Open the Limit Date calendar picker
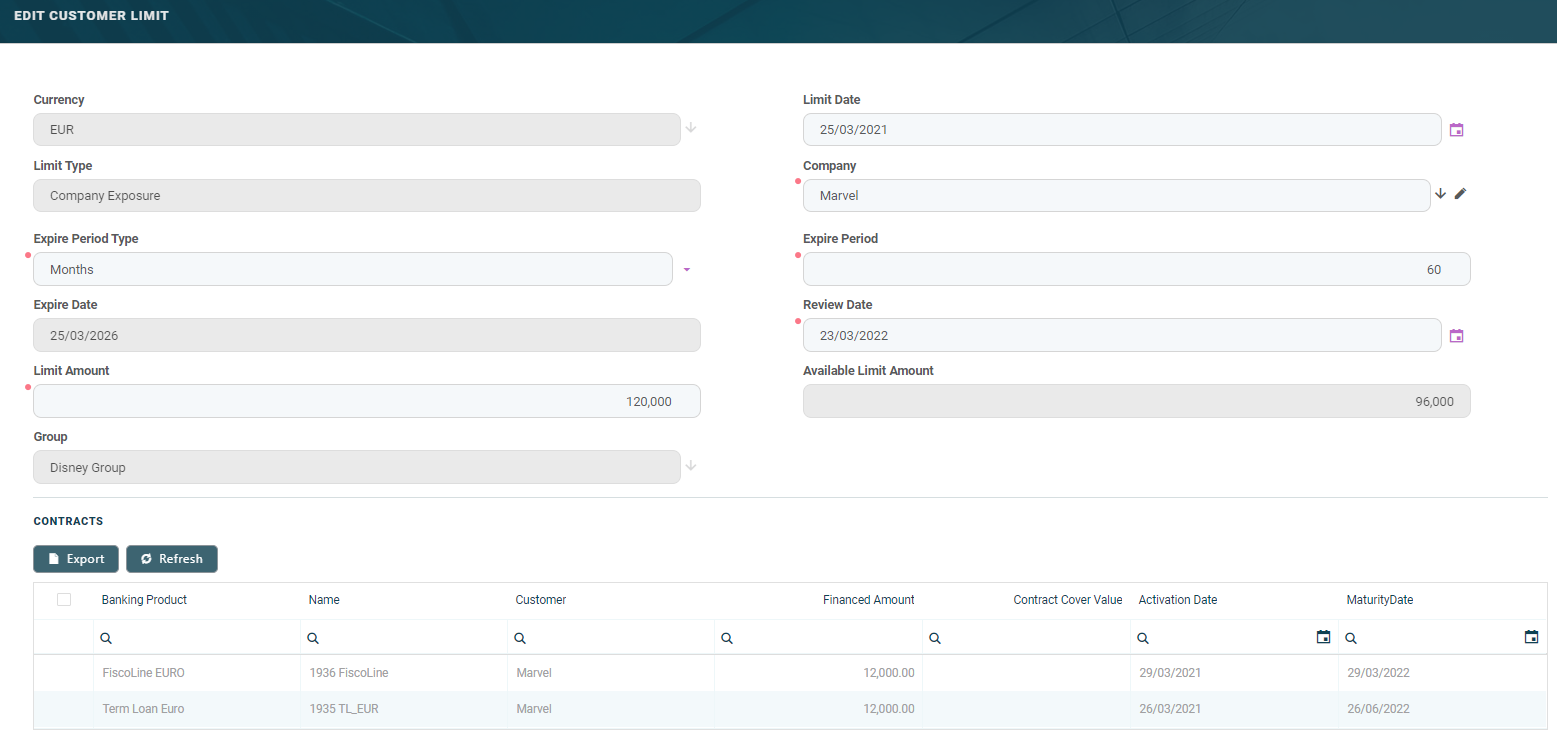Screen dimensions: 1557x737 coord(1456,130)
